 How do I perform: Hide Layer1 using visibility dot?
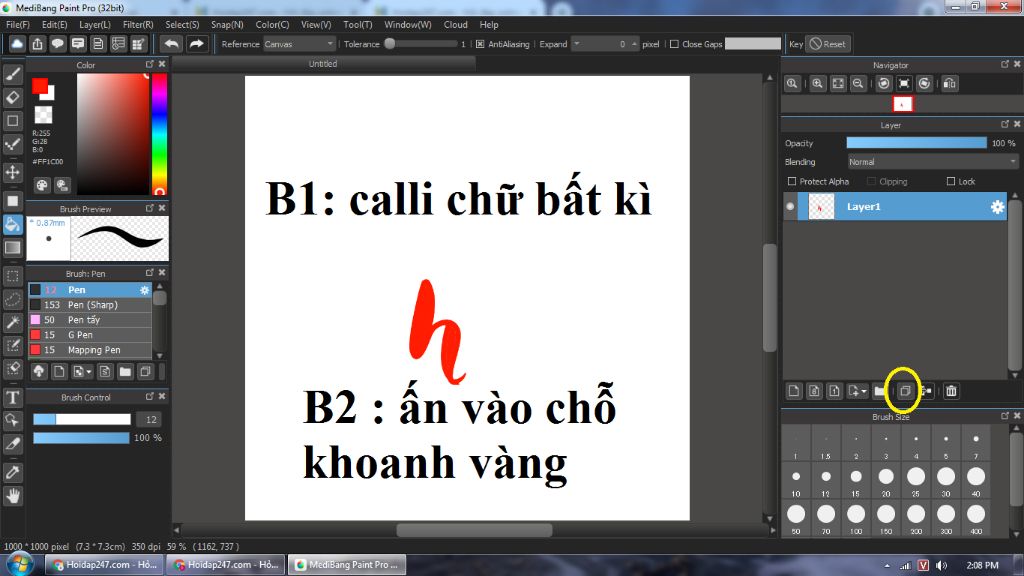point(790,206)
